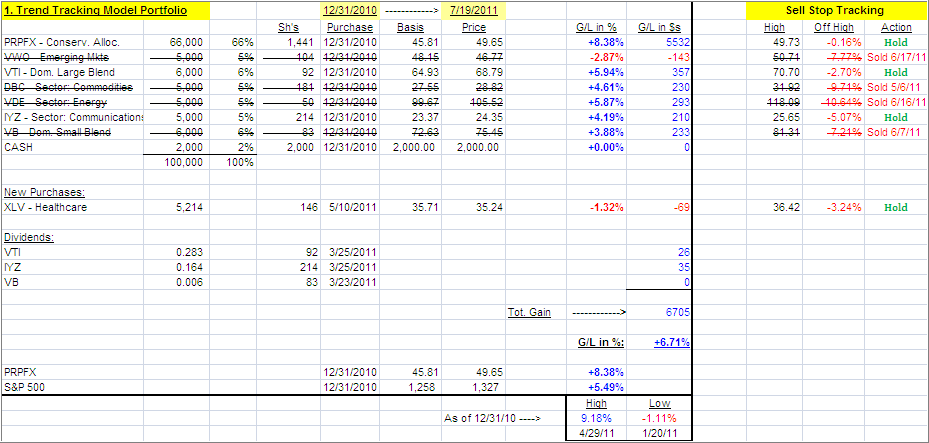Select the +8.38% gain in the top 'PRPFX - Conserv. Alloc.' row

pos(606,42)
